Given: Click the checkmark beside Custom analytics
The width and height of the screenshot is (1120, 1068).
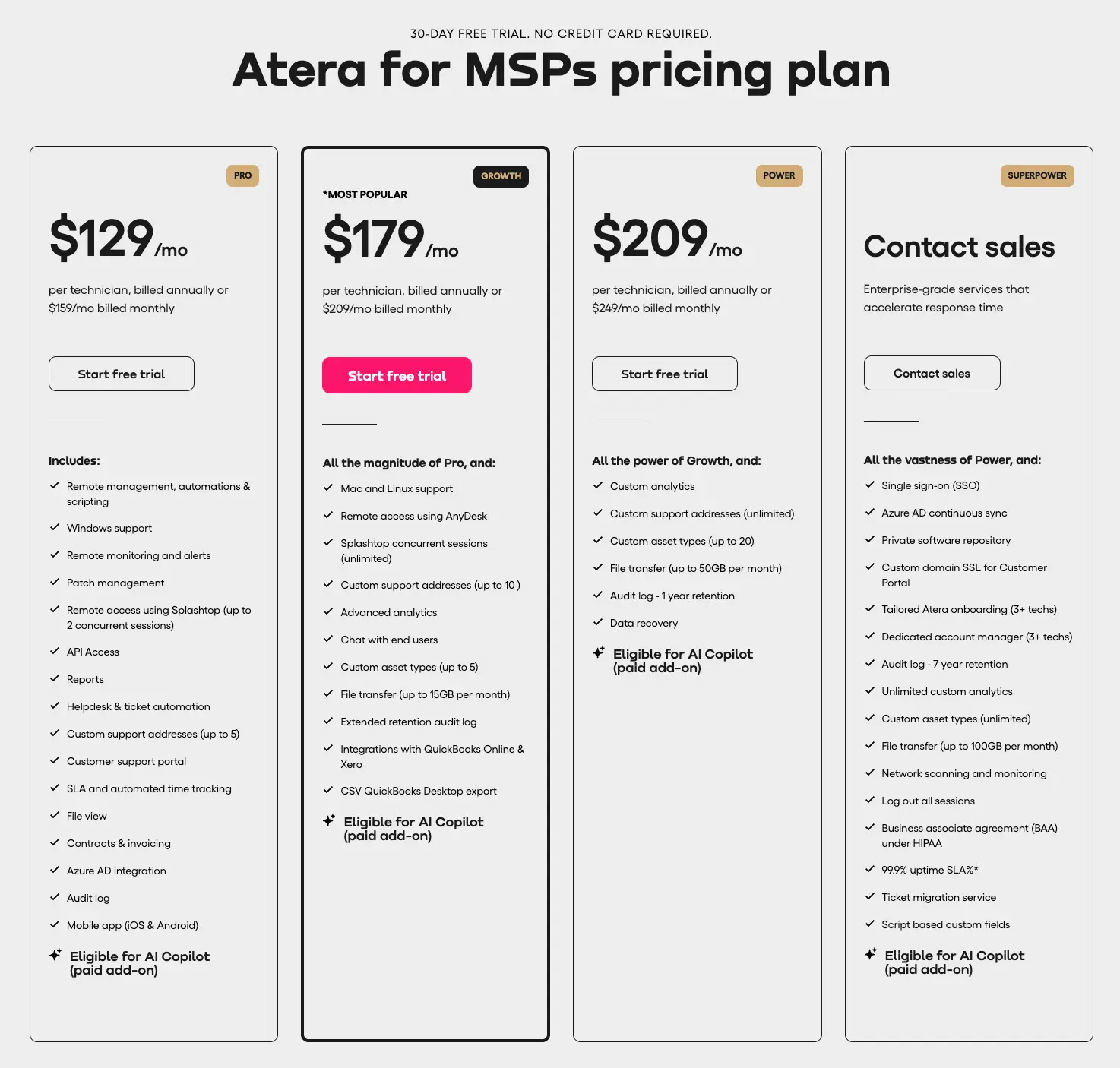Looking at the screenshot, I should pyautogui.click(x=598, y=485).
